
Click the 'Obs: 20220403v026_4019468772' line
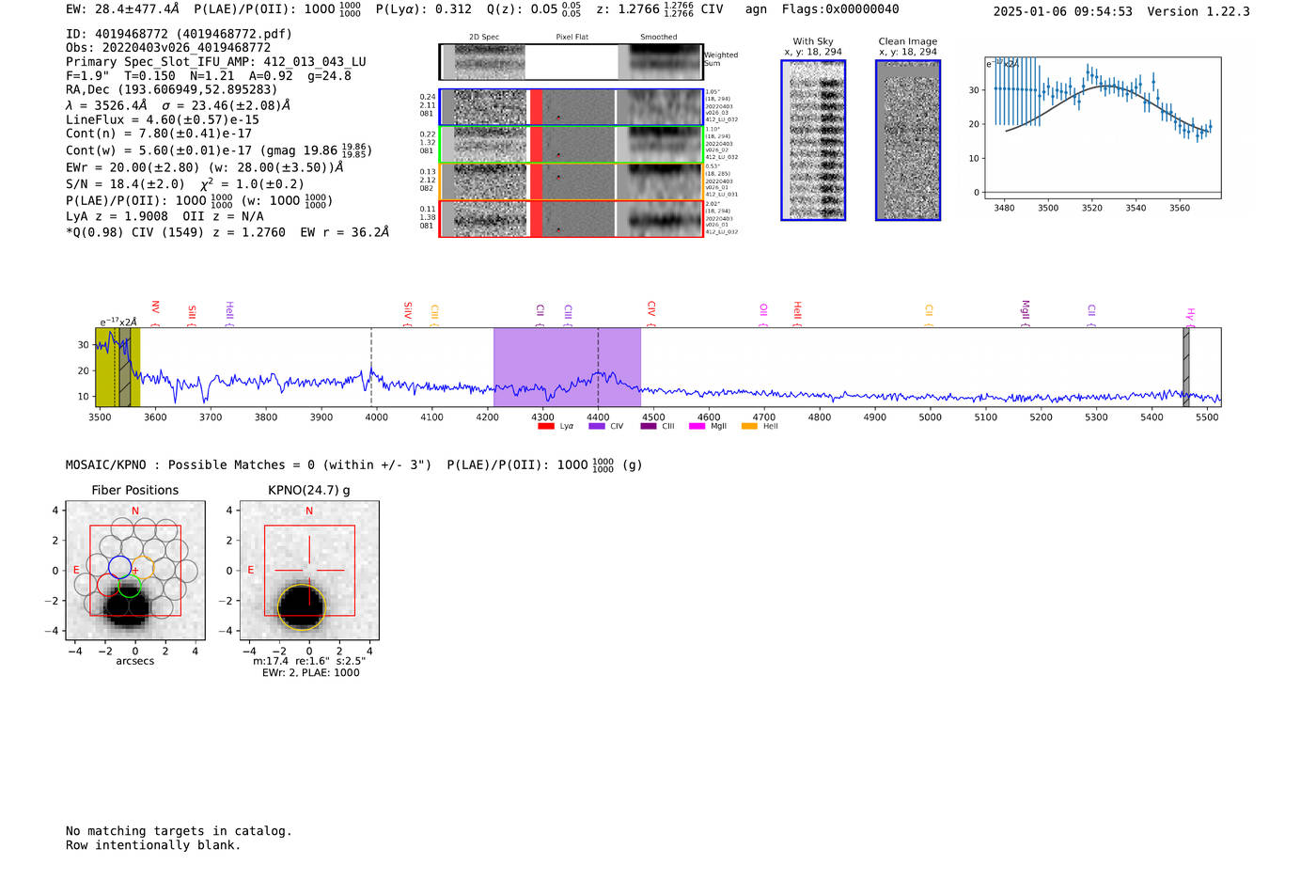click(x=168, y=47)
